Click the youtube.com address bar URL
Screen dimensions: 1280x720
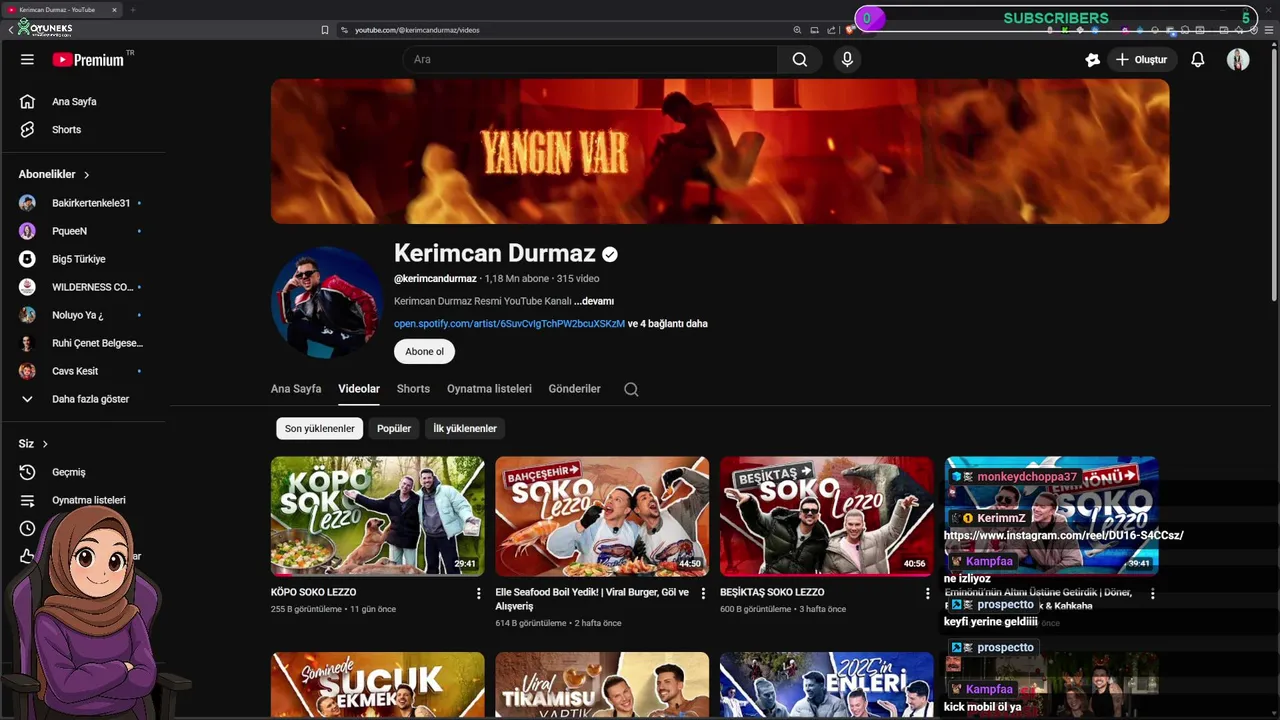click(417, 30)
